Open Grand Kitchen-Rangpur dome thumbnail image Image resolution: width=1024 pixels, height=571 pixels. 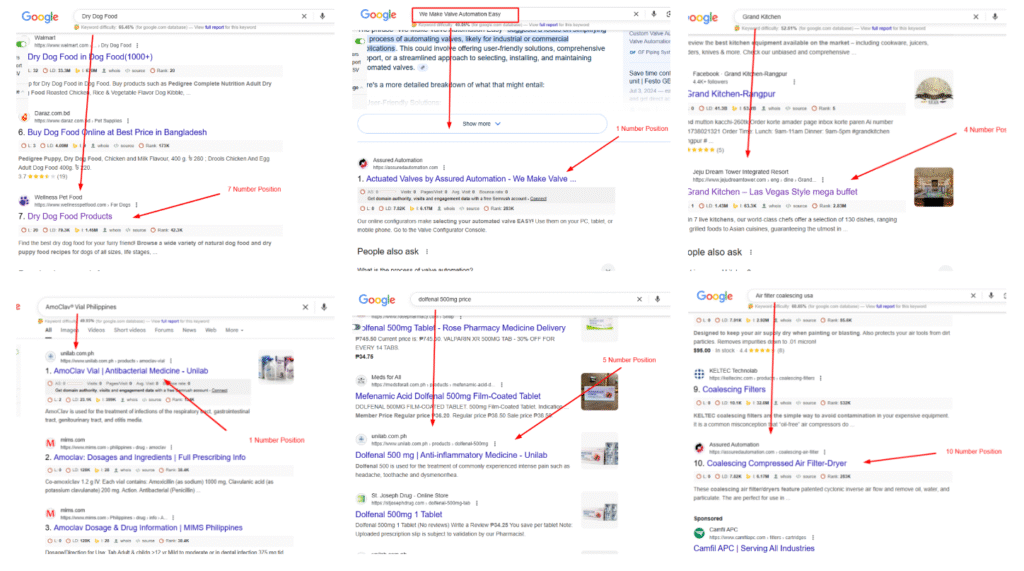click(x=933, y=89)
